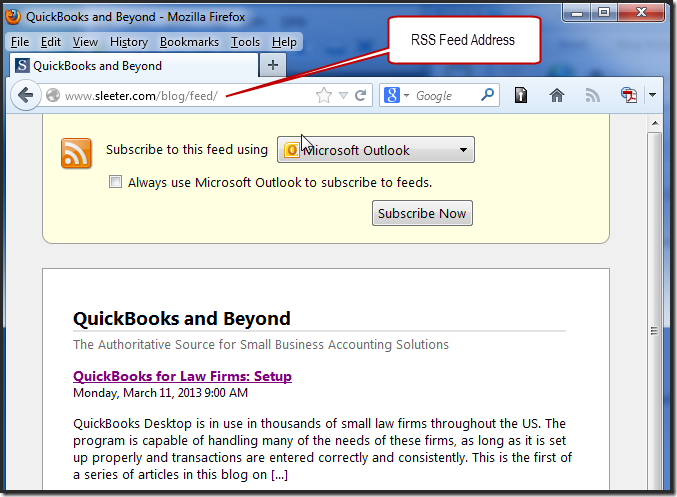Click the Subscribe Now button
Viewport: 677px width, 497px height.
point(422,213)
